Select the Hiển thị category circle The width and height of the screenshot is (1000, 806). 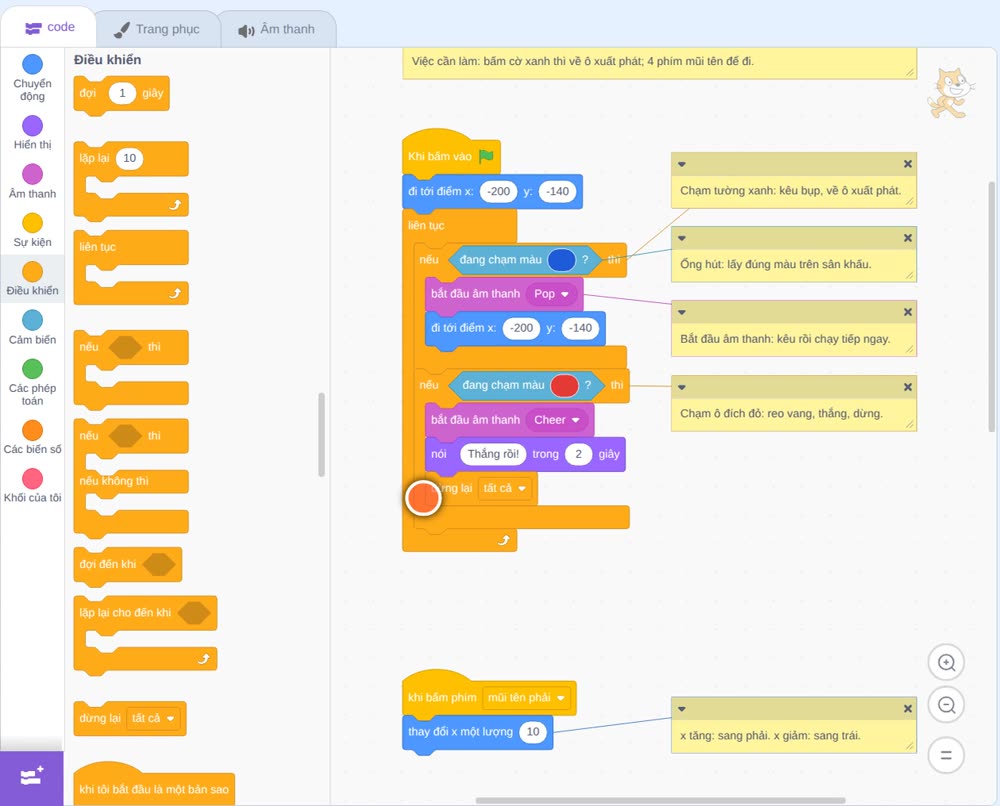(33, 126)
